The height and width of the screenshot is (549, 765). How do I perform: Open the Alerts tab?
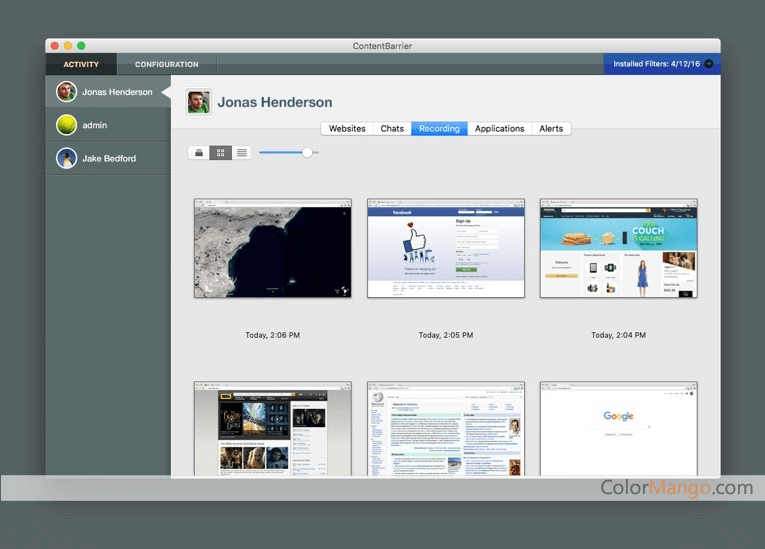coord(551,128)
